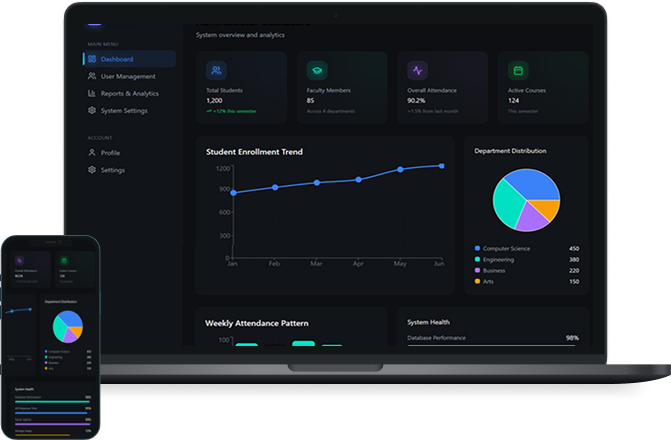This screenshot has height=440, width=671.
Task: Click the Overall Attendance pulse icon
Action: pyautogui.click(x=417, y=70)
